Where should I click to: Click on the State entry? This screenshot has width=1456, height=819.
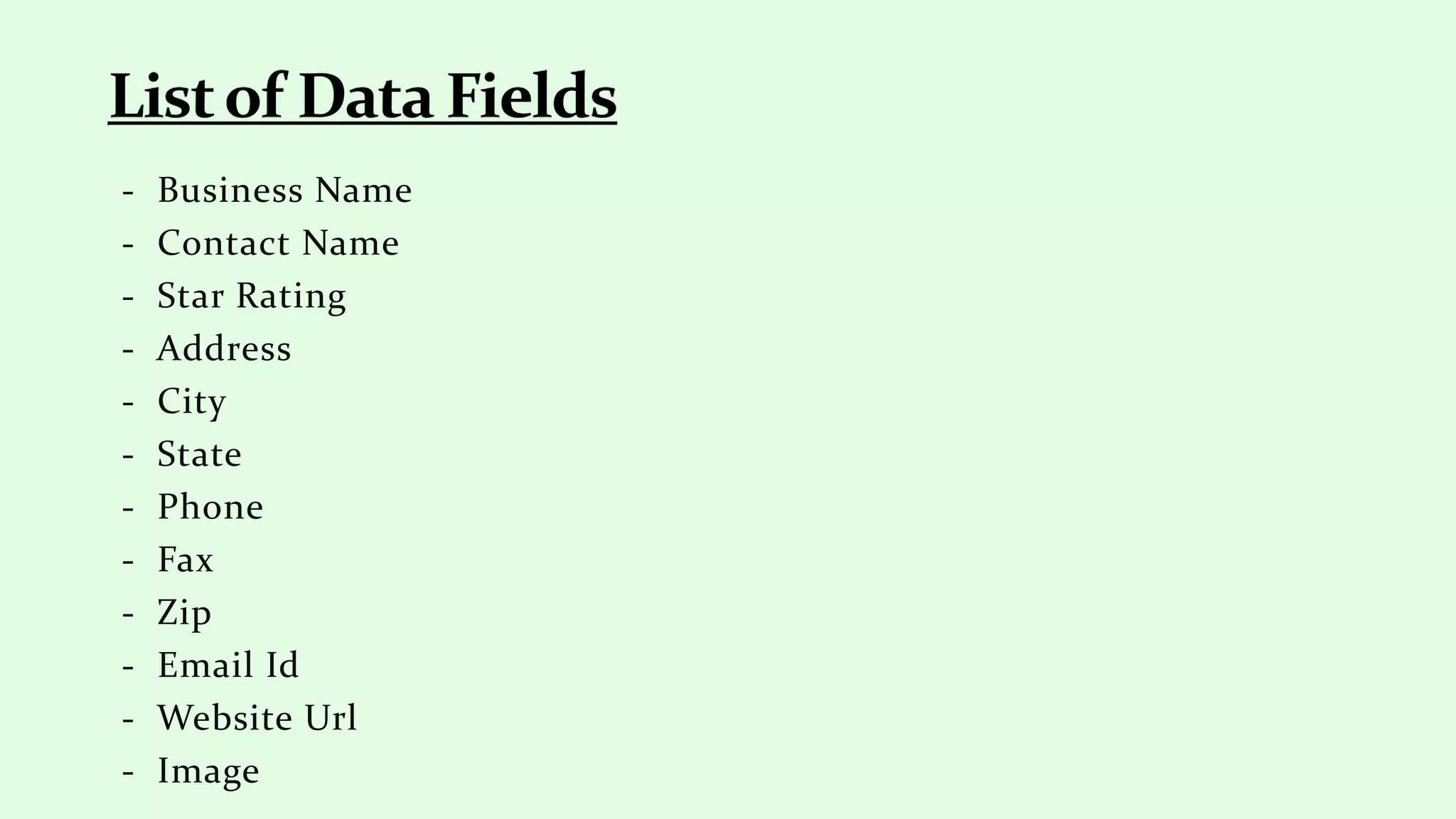[199, 454]
